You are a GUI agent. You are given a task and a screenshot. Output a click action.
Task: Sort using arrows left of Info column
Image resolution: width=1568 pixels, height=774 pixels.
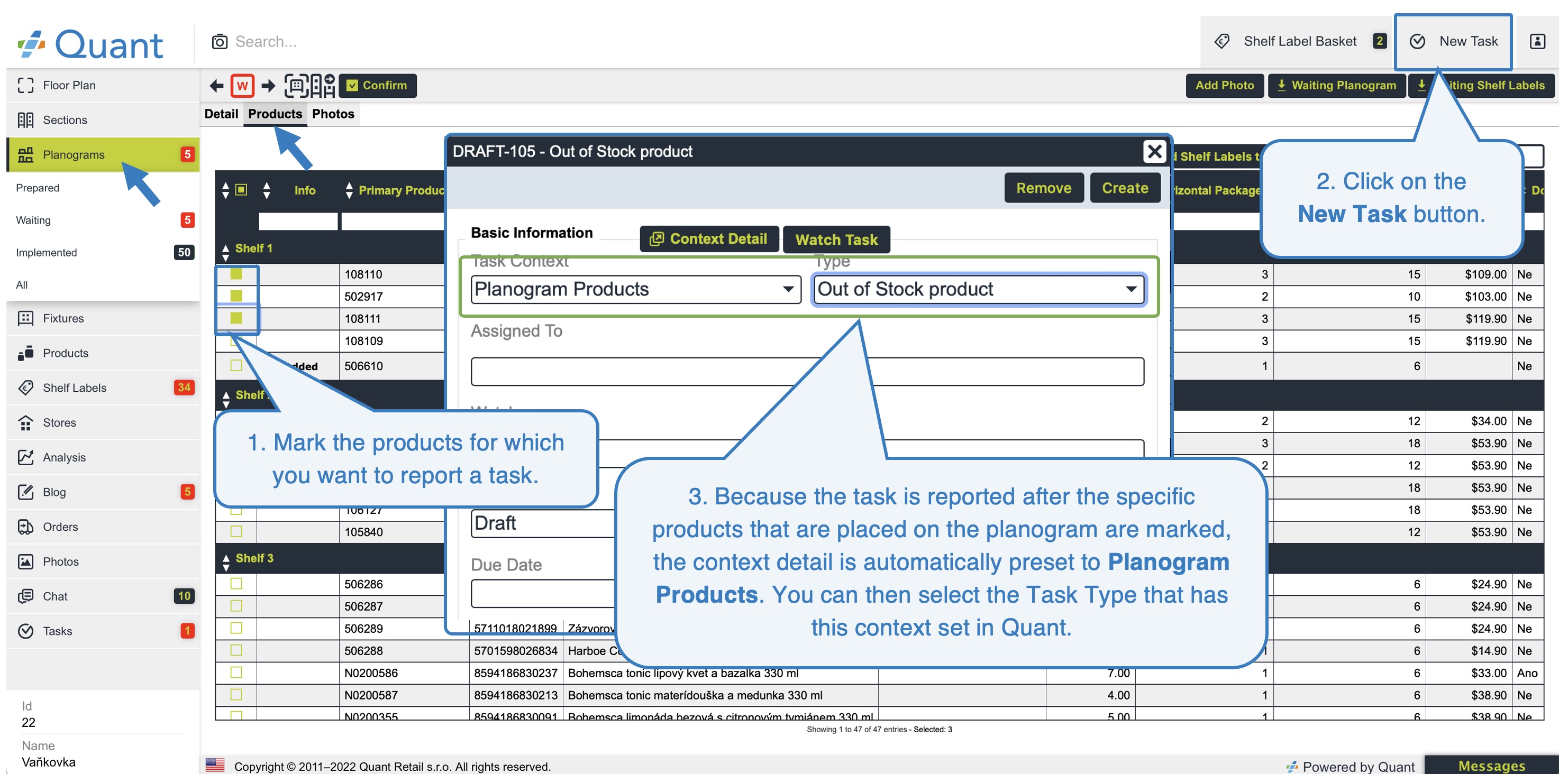[x=267, y=190]
